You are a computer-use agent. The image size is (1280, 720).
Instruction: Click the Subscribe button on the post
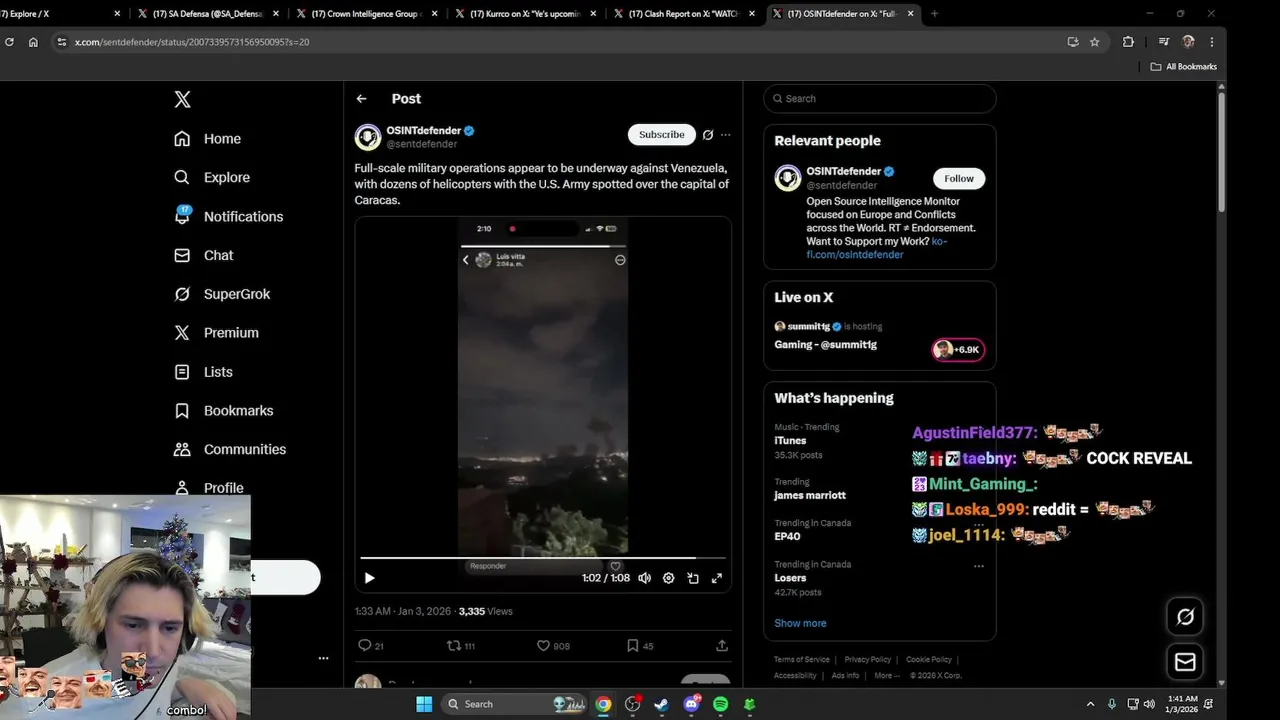tap(661, 135)
